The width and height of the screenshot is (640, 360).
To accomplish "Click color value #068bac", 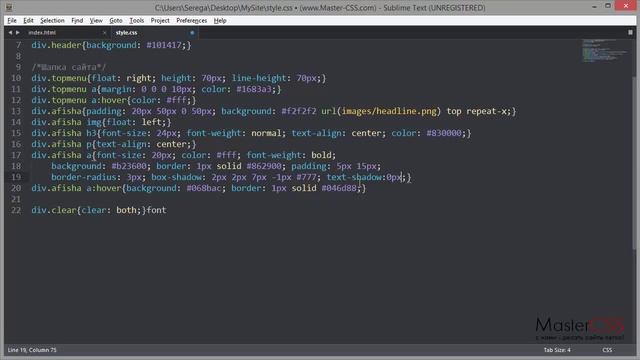I will pos(204,188).
